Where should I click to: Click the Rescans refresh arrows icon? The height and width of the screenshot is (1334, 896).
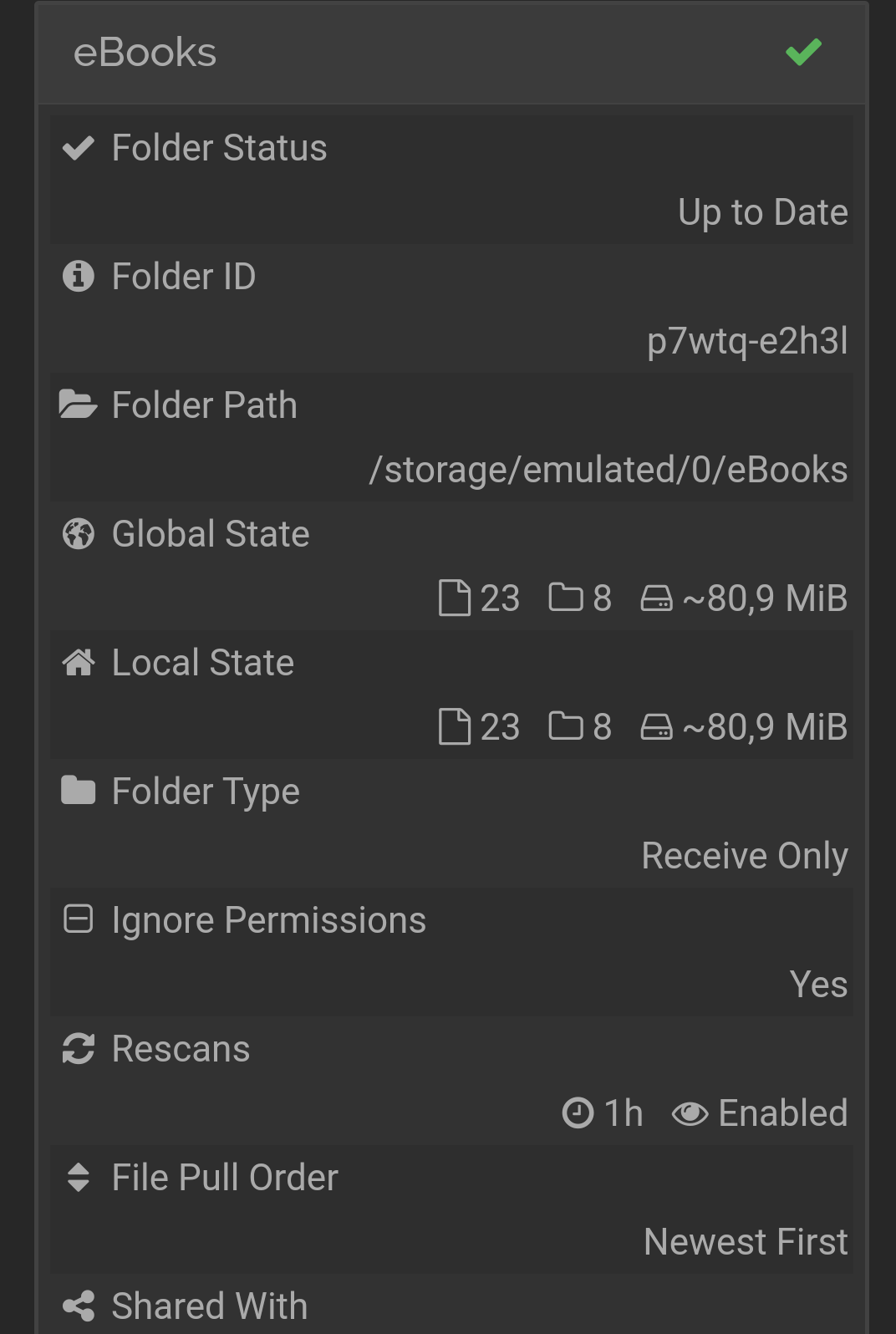tap(79, 1049)
